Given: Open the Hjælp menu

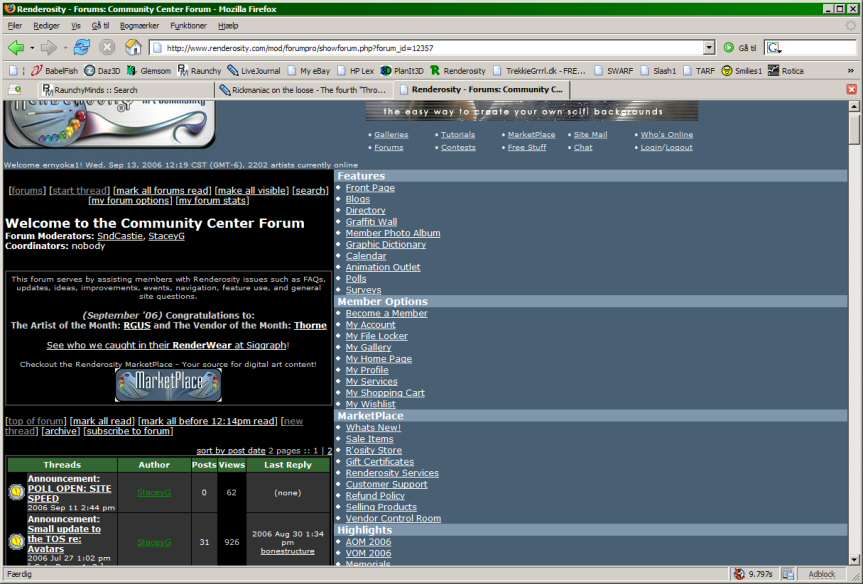Looking at the screenshot, I should click(228, 25).
